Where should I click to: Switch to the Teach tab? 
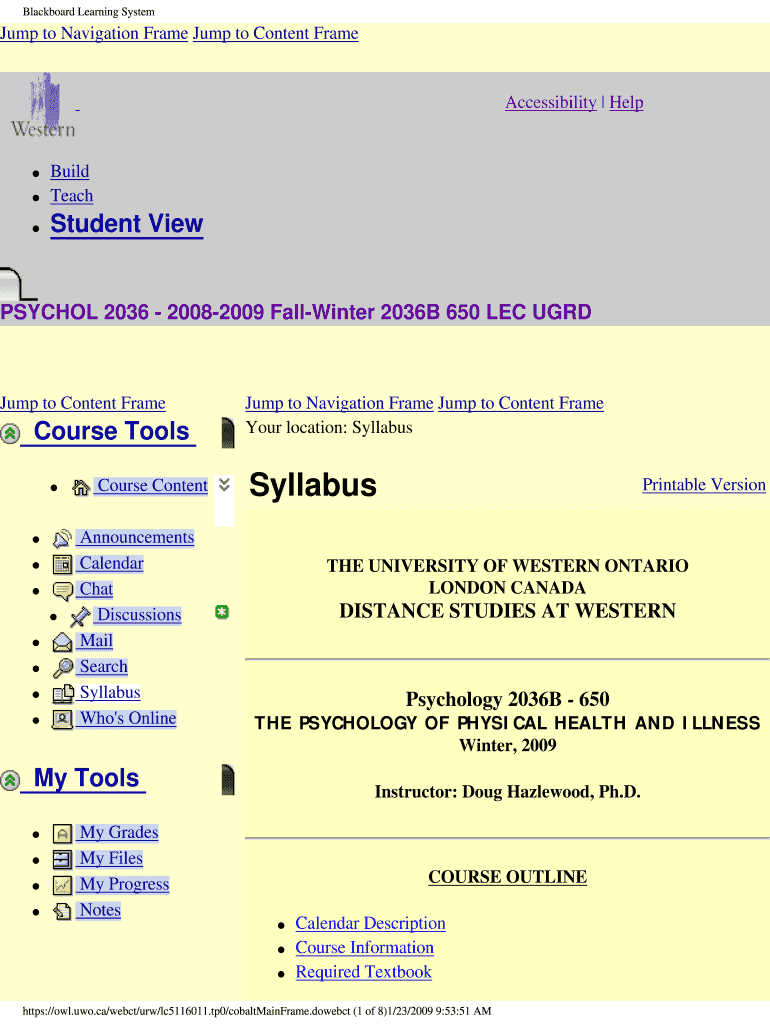click(72, 196)
